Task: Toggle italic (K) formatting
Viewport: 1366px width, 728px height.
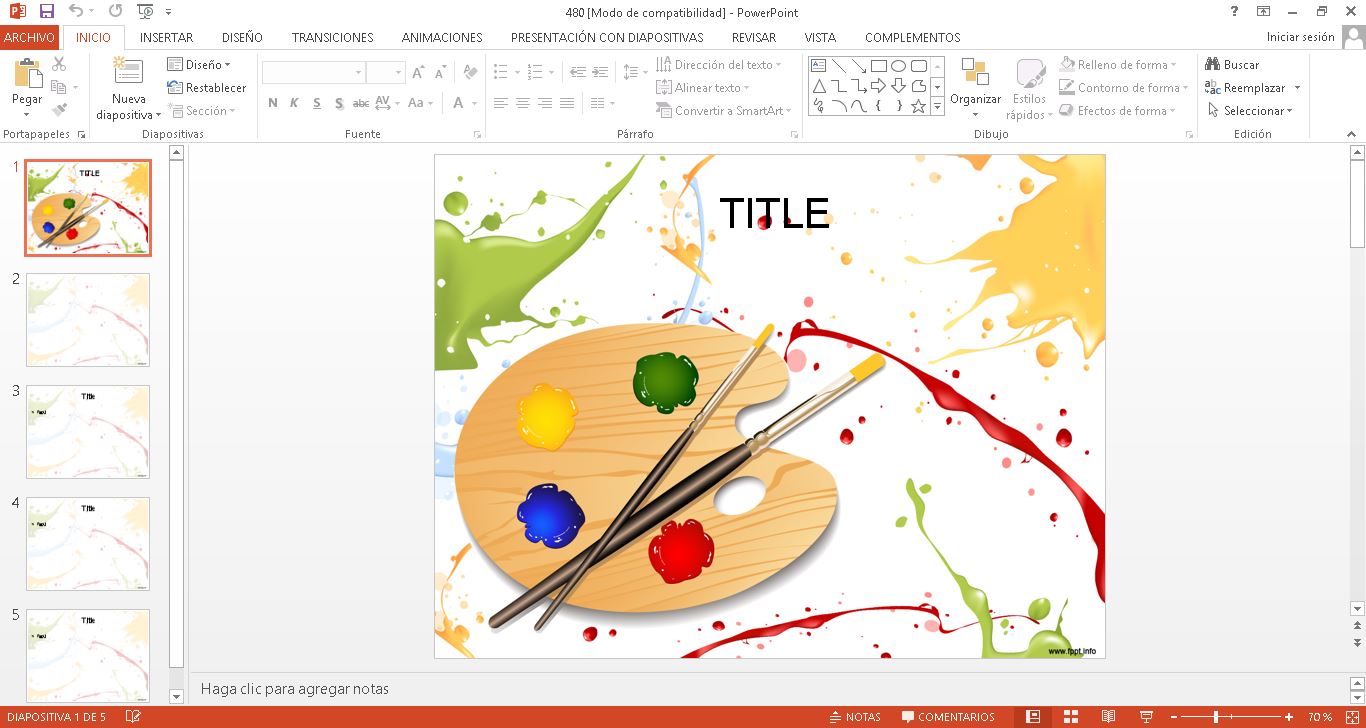Action: [x=295, y=103]
